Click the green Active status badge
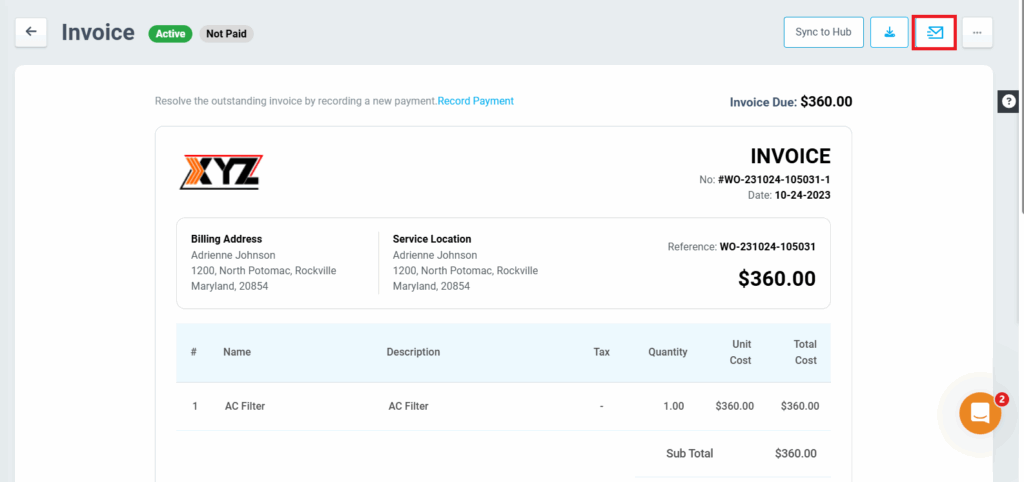Screen dimensions: 1024x482 click(x=170, y=34)
